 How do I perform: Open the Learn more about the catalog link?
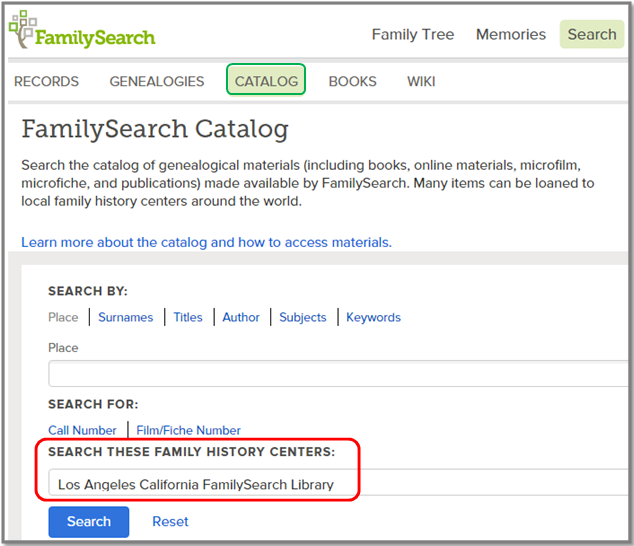click(206, 242)
